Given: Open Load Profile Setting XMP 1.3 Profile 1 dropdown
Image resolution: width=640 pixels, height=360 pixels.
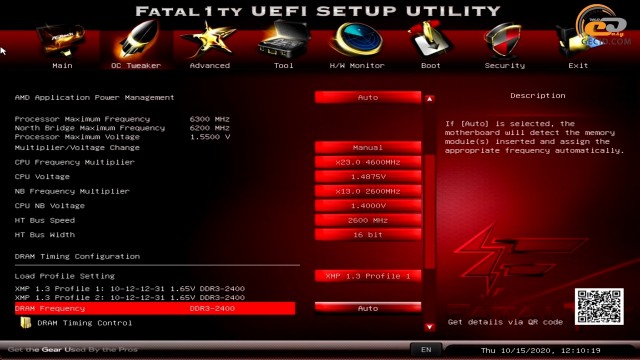Looking at the screenshot, I should coord(368,276).
